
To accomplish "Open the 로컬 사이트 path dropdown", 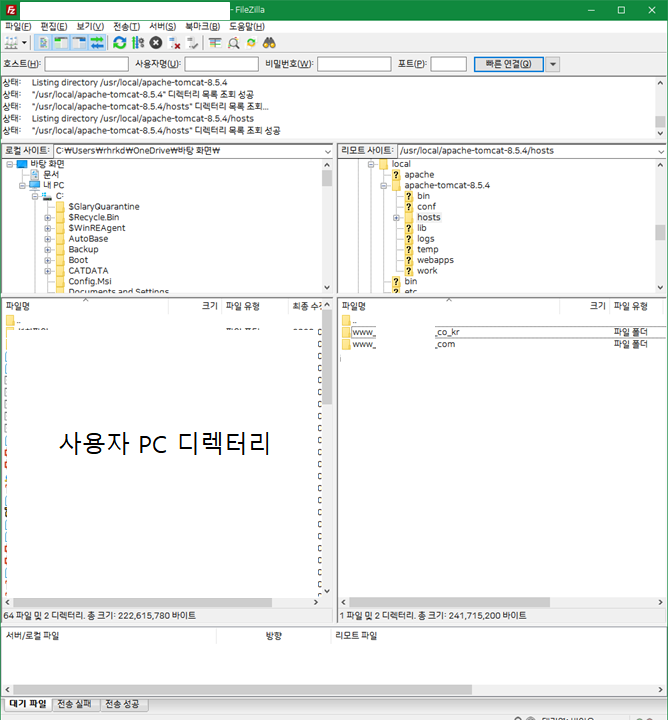I will pyautogui.click(x=328, y=151).
